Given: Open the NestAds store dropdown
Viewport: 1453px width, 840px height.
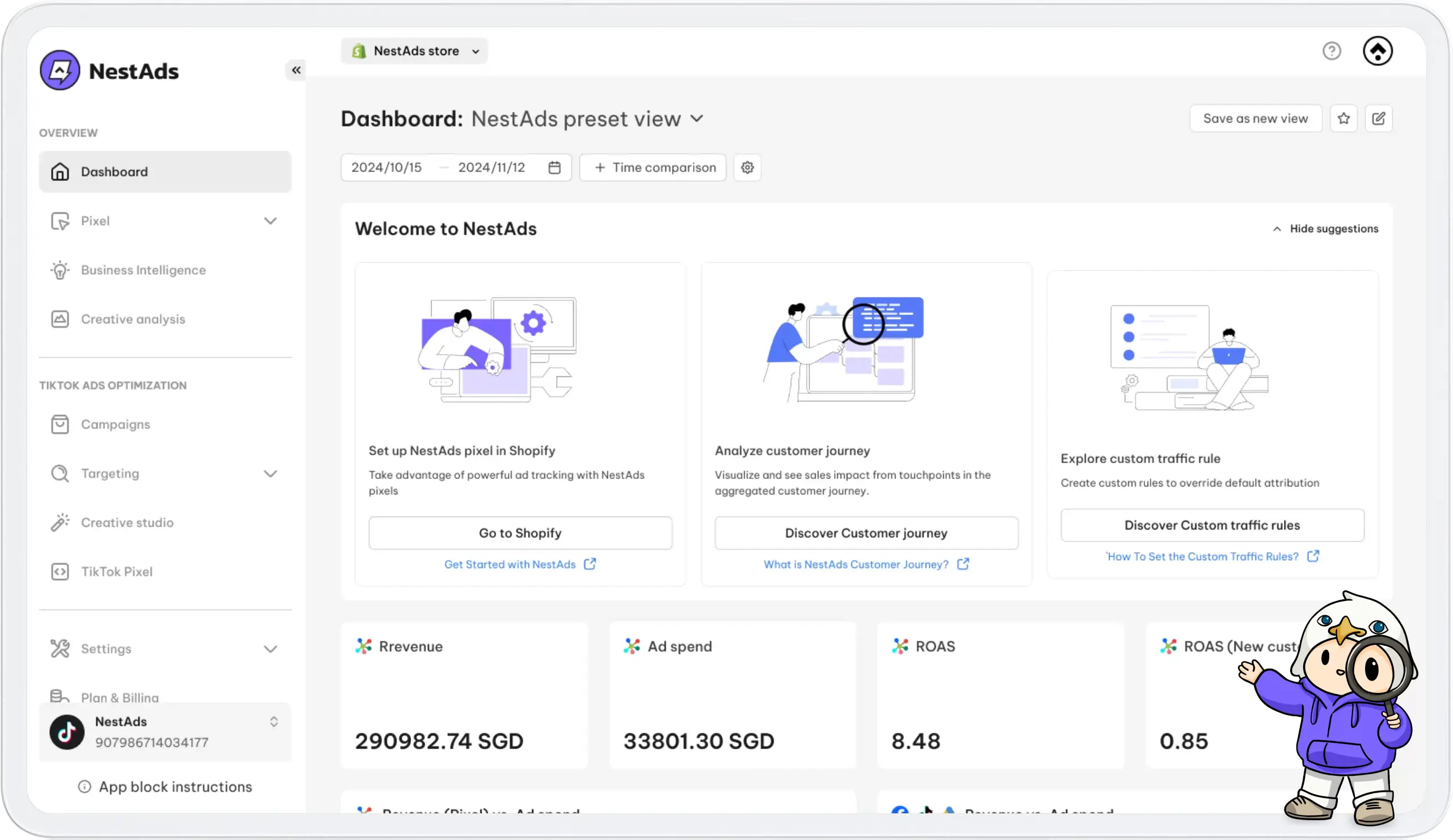Looking at the screenshot, I should (414, 51).
